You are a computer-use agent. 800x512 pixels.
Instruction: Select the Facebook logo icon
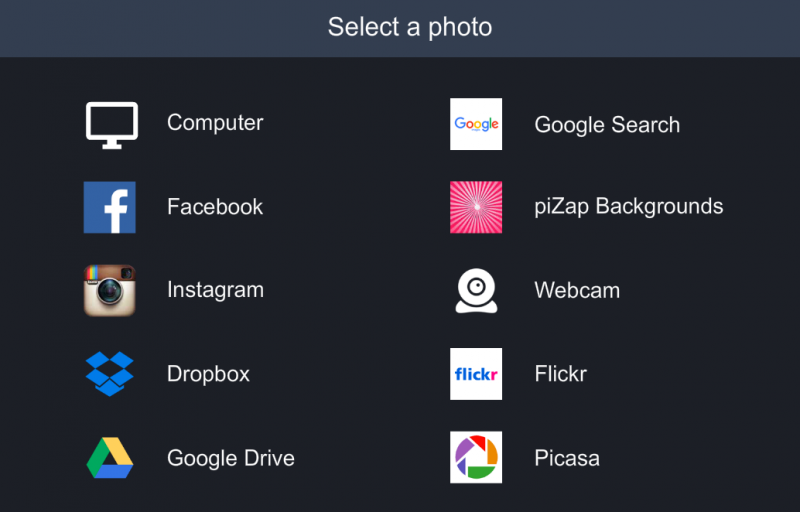point(110,207)
